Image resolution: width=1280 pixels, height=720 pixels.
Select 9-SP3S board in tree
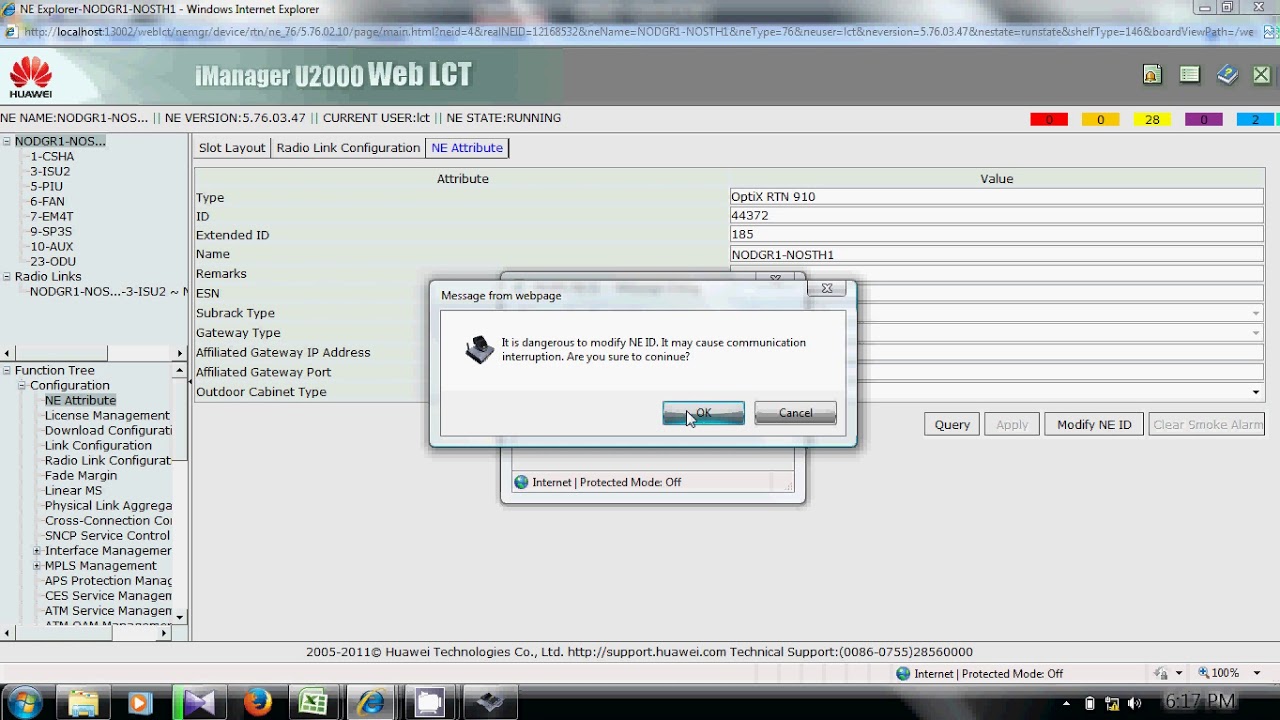(x=51, y=231)
